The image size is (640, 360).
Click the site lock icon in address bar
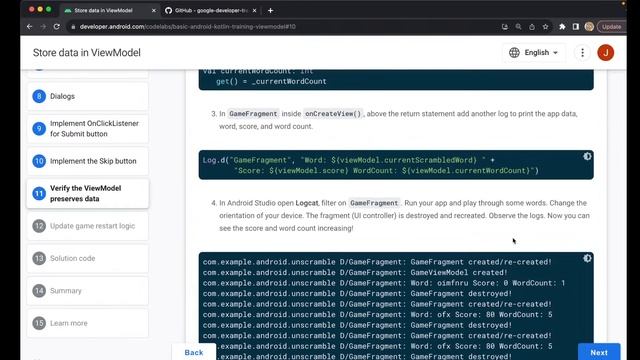click(73, 27)
